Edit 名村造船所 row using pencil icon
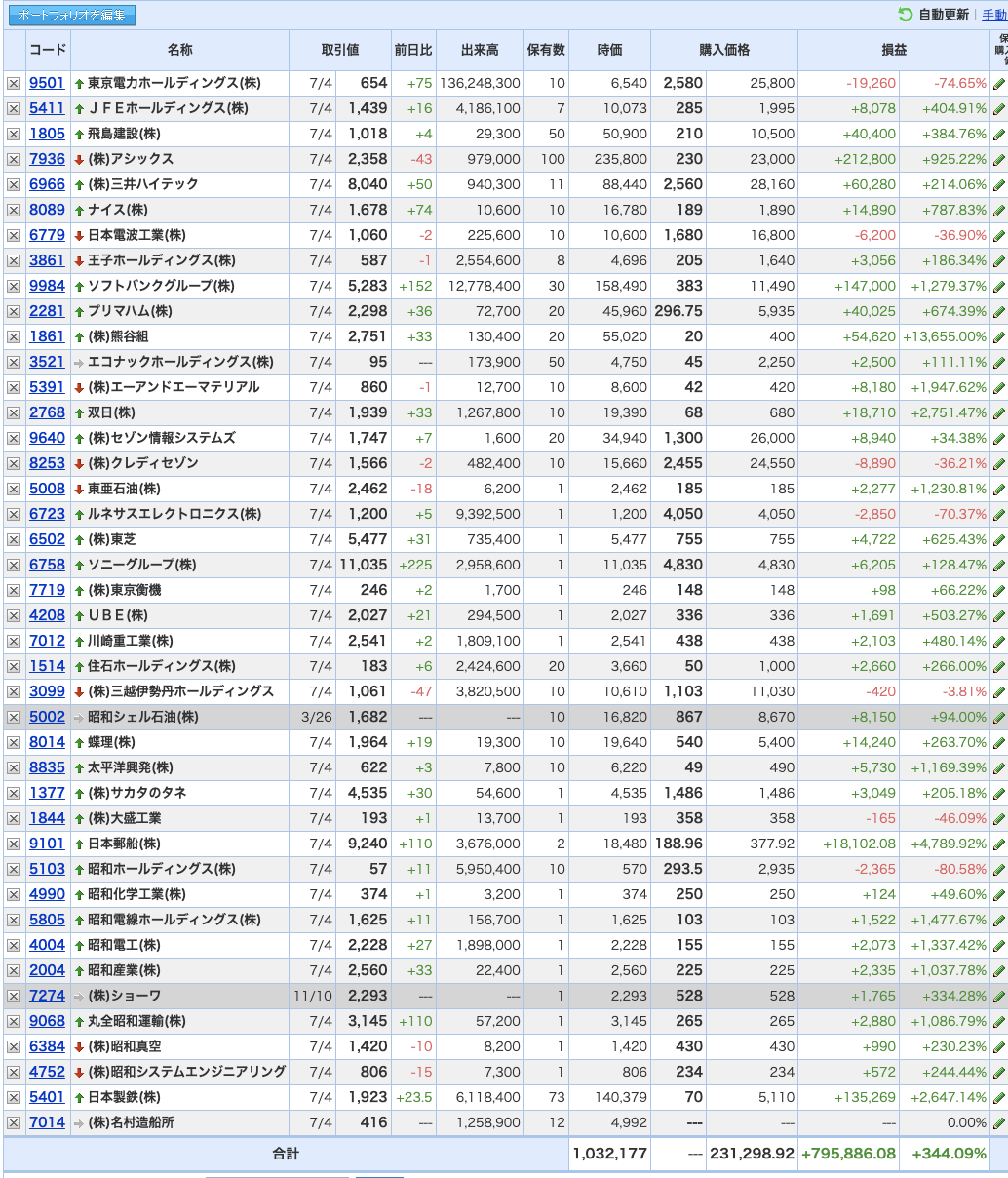Viewport: 1008px width, 1178px height. 999,1122
